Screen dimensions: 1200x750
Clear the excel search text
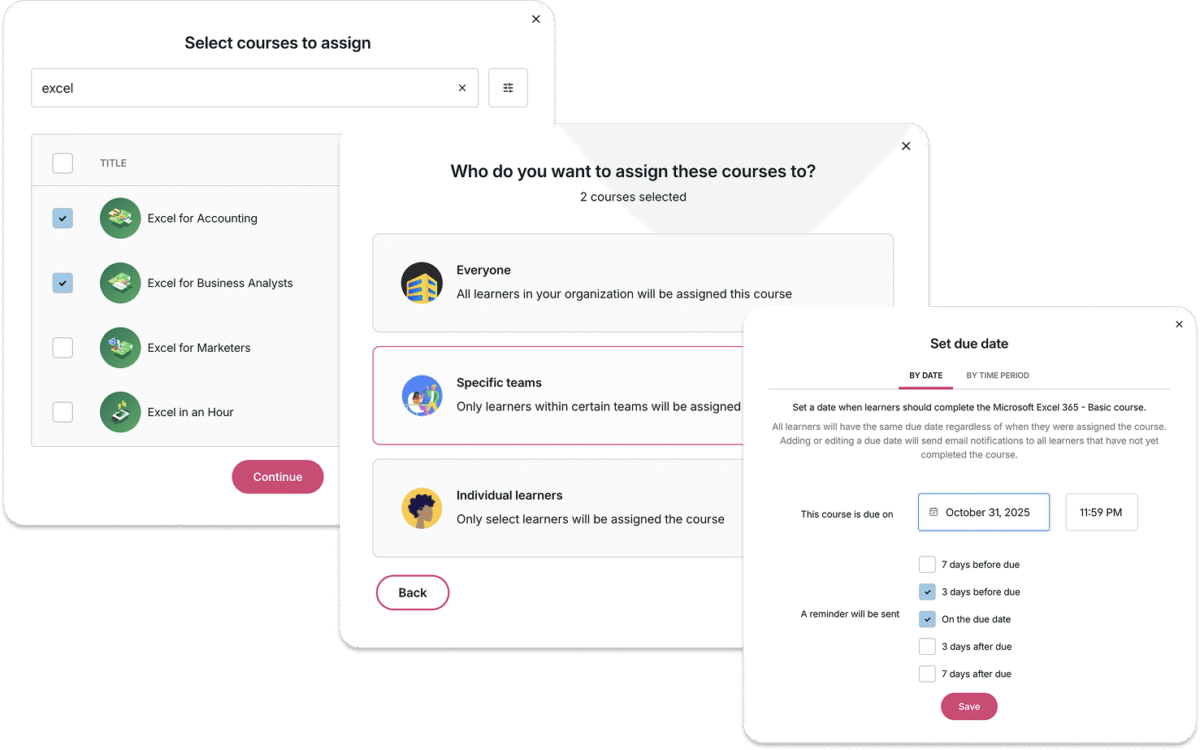462,88
